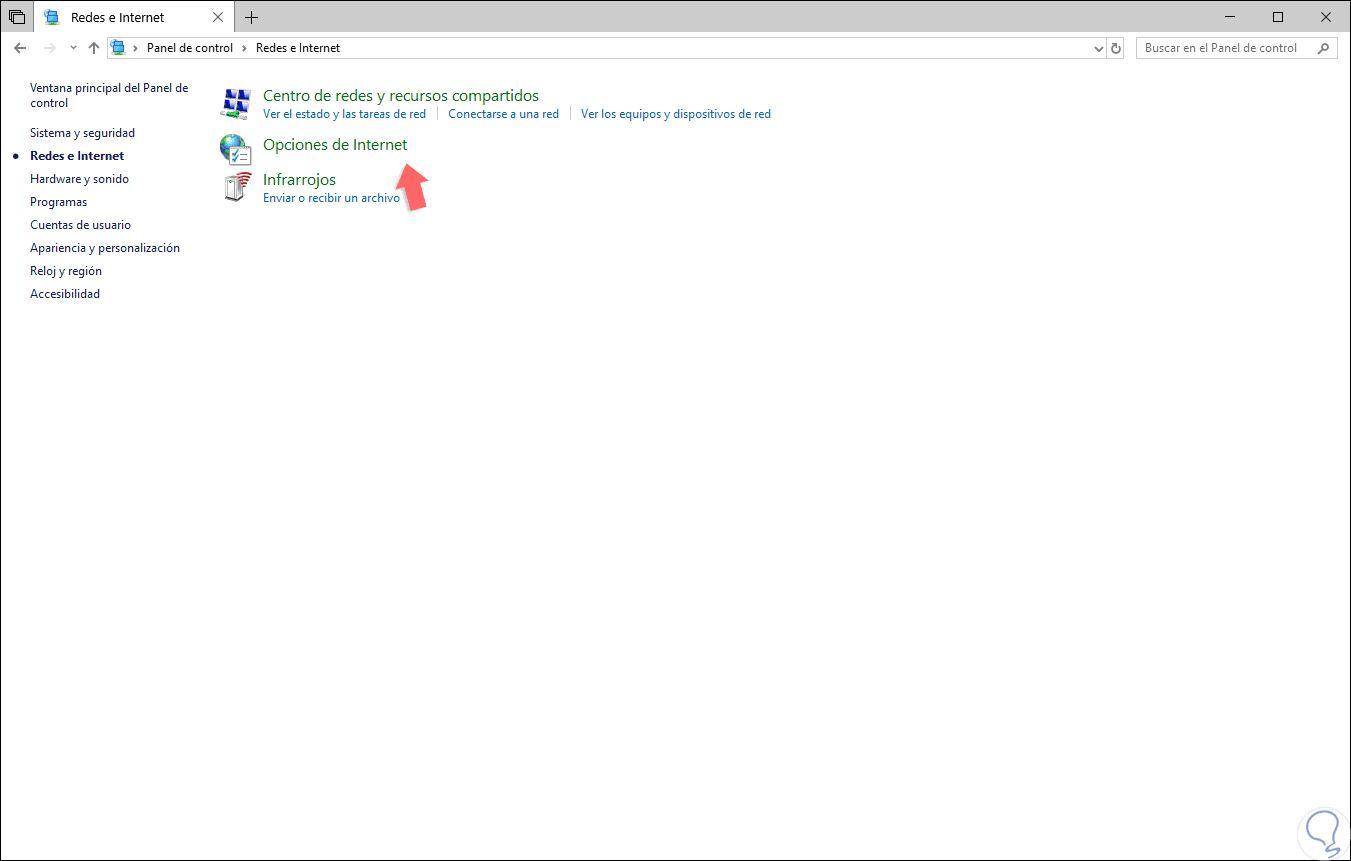
Task: Go to Ventana principal del Panel de control
Action: tap(109, 95)
